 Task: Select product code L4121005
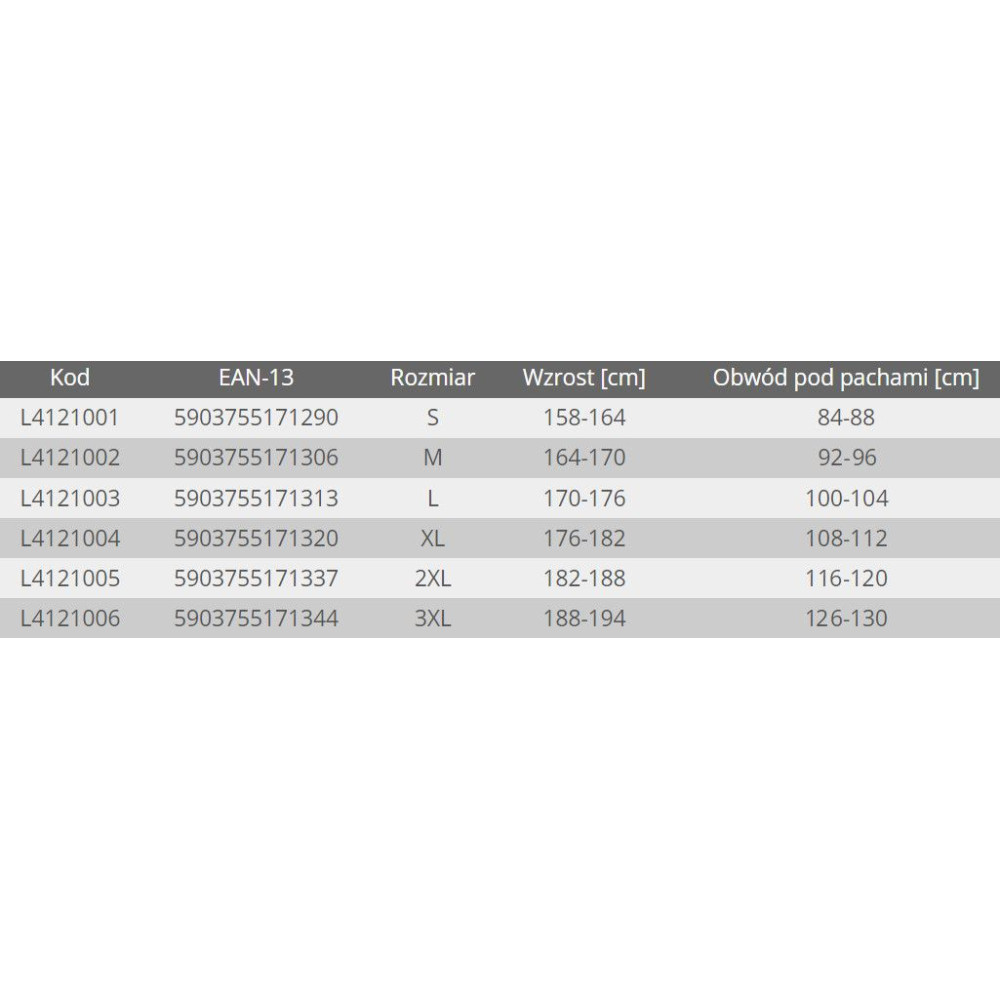(x=70, y=578)
